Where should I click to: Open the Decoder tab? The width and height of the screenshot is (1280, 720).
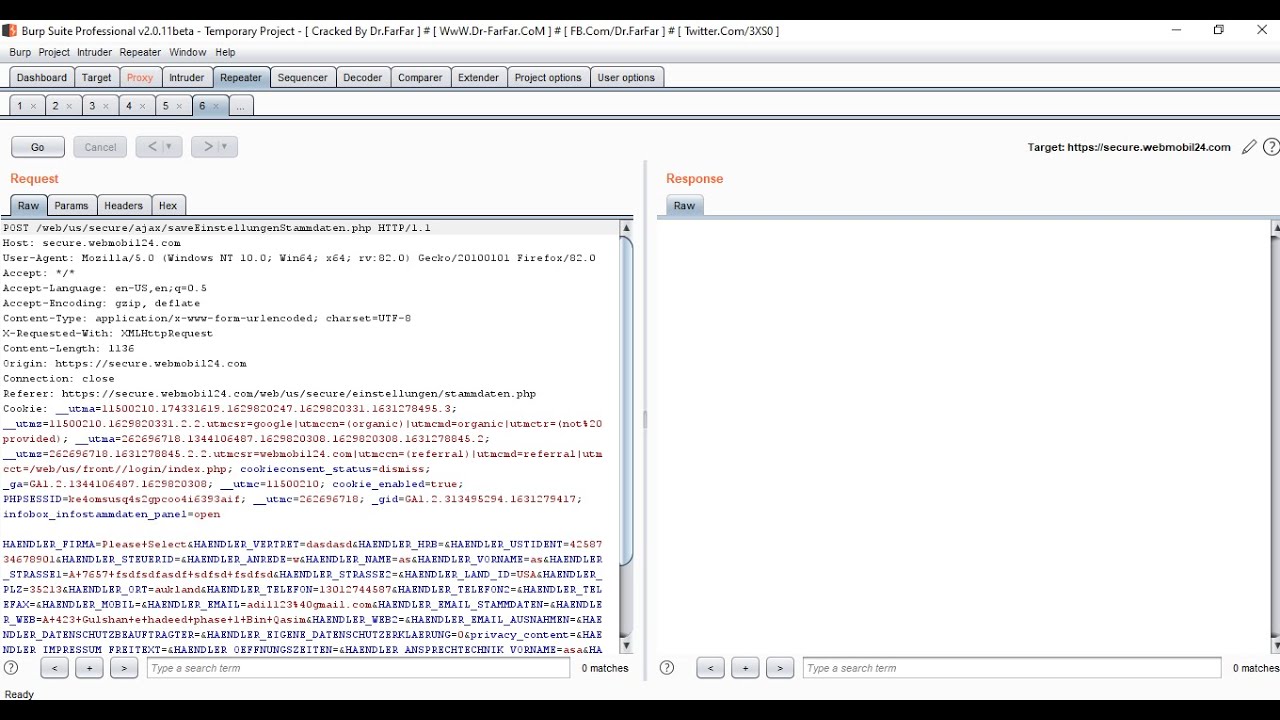click(x=362, y=78)
